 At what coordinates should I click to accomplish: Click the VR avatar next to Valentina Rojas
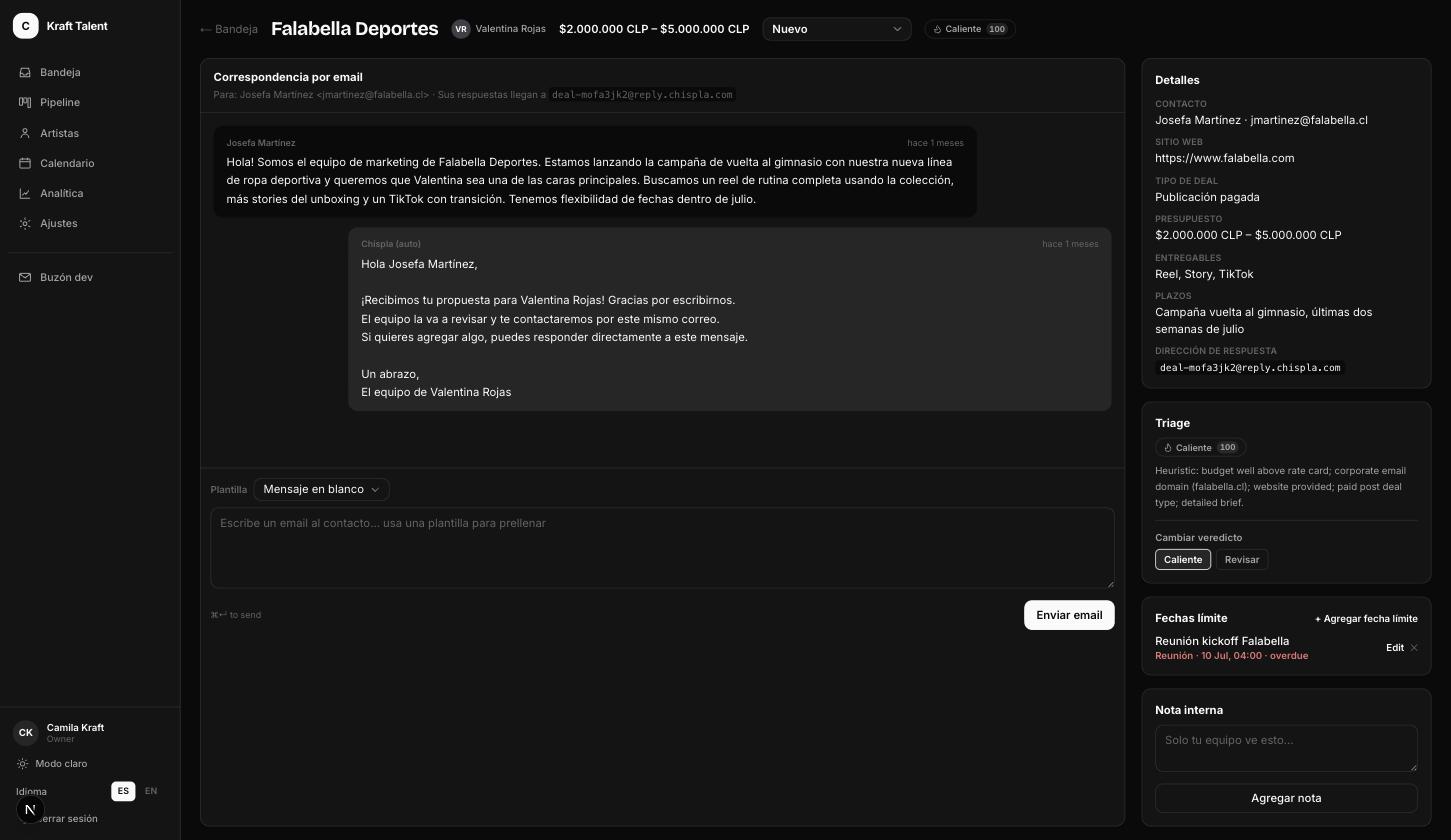click(461, 29)
